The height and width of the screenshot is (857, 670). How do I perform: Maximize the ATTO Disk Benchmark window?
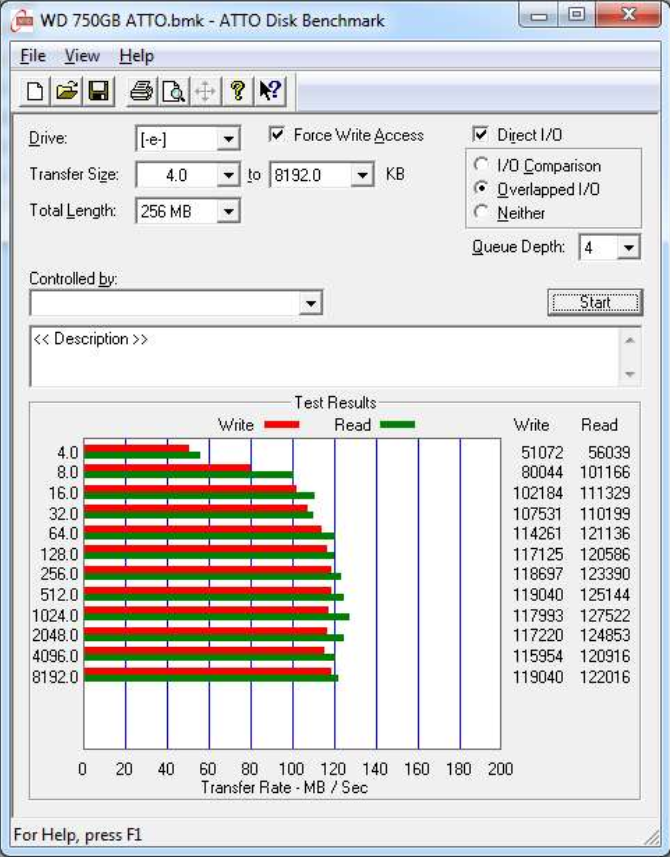point(577,15)
